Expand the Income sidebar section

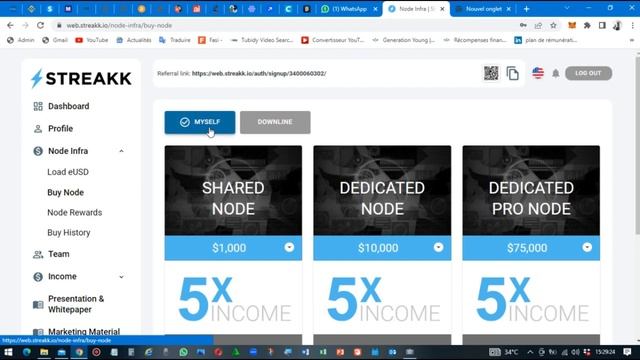[x=121, y=277]
